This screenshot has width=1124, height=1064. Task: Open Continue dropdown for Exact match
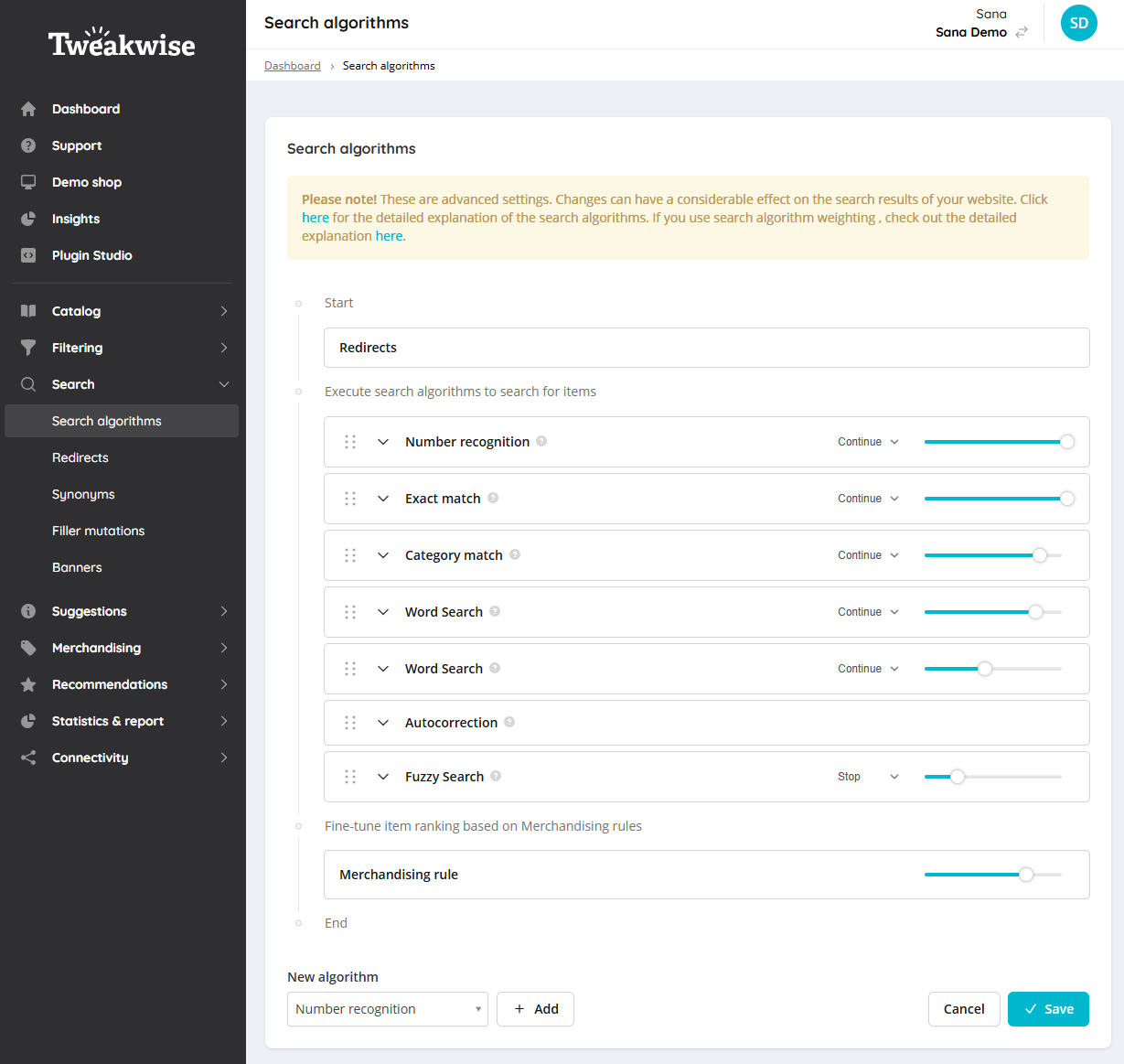868,499
